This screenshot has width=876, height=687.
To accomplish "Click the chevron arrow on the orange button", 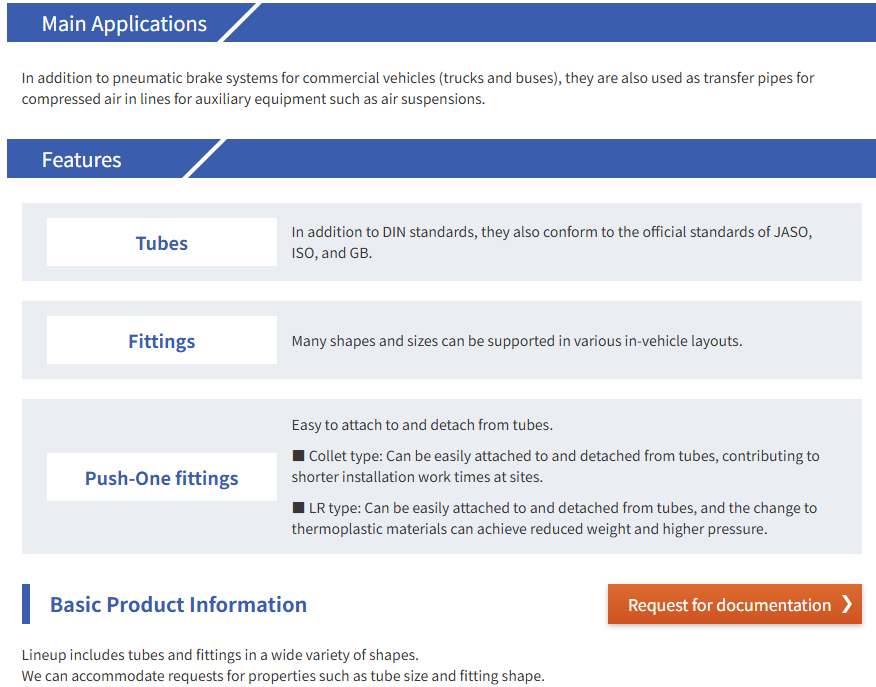I will coord(846,604).
